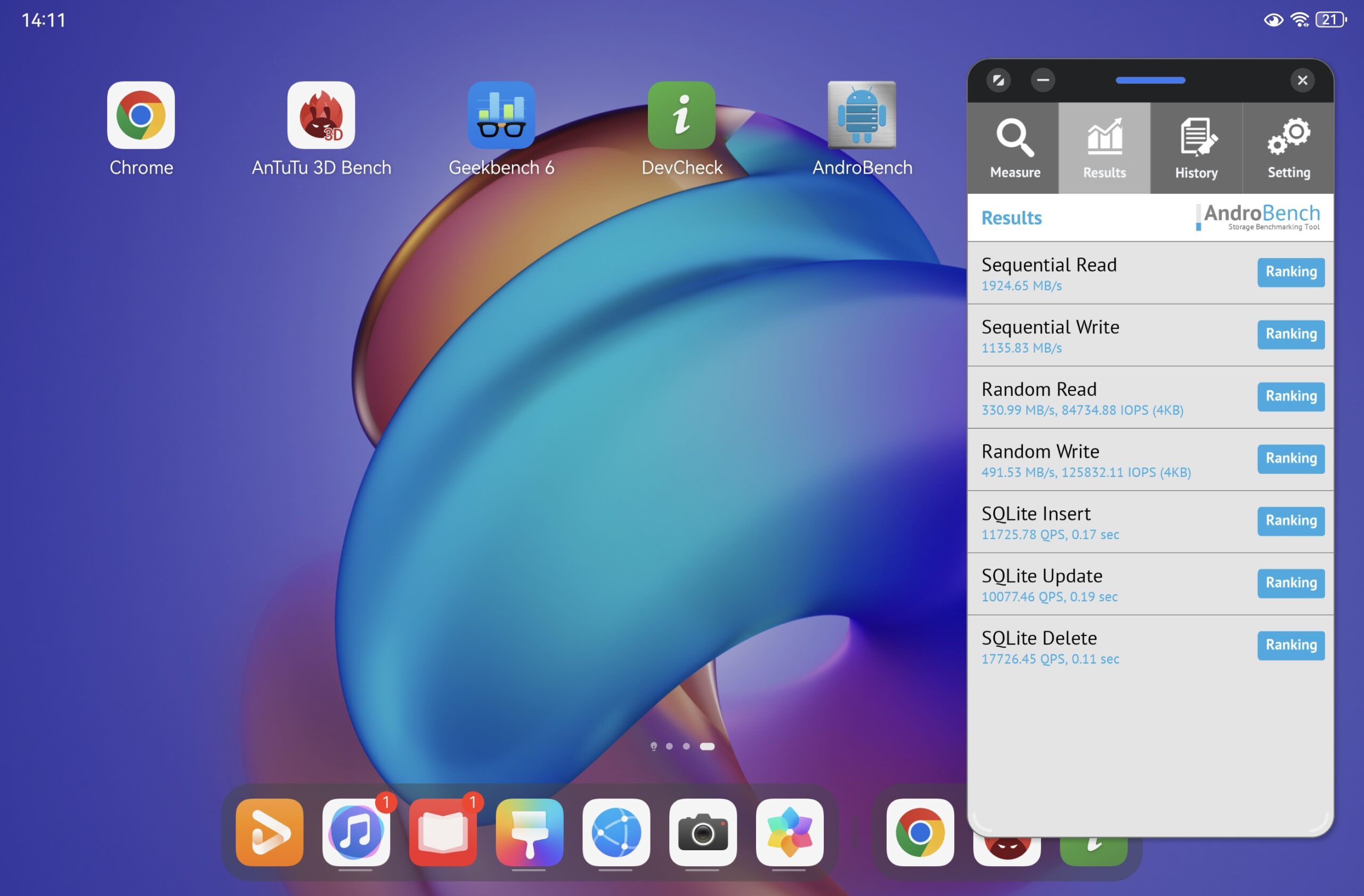Select the Sequential Read result 1924.65 MB/s
This screenshot has height=896, width=1364.
[x=1021, y=286]
